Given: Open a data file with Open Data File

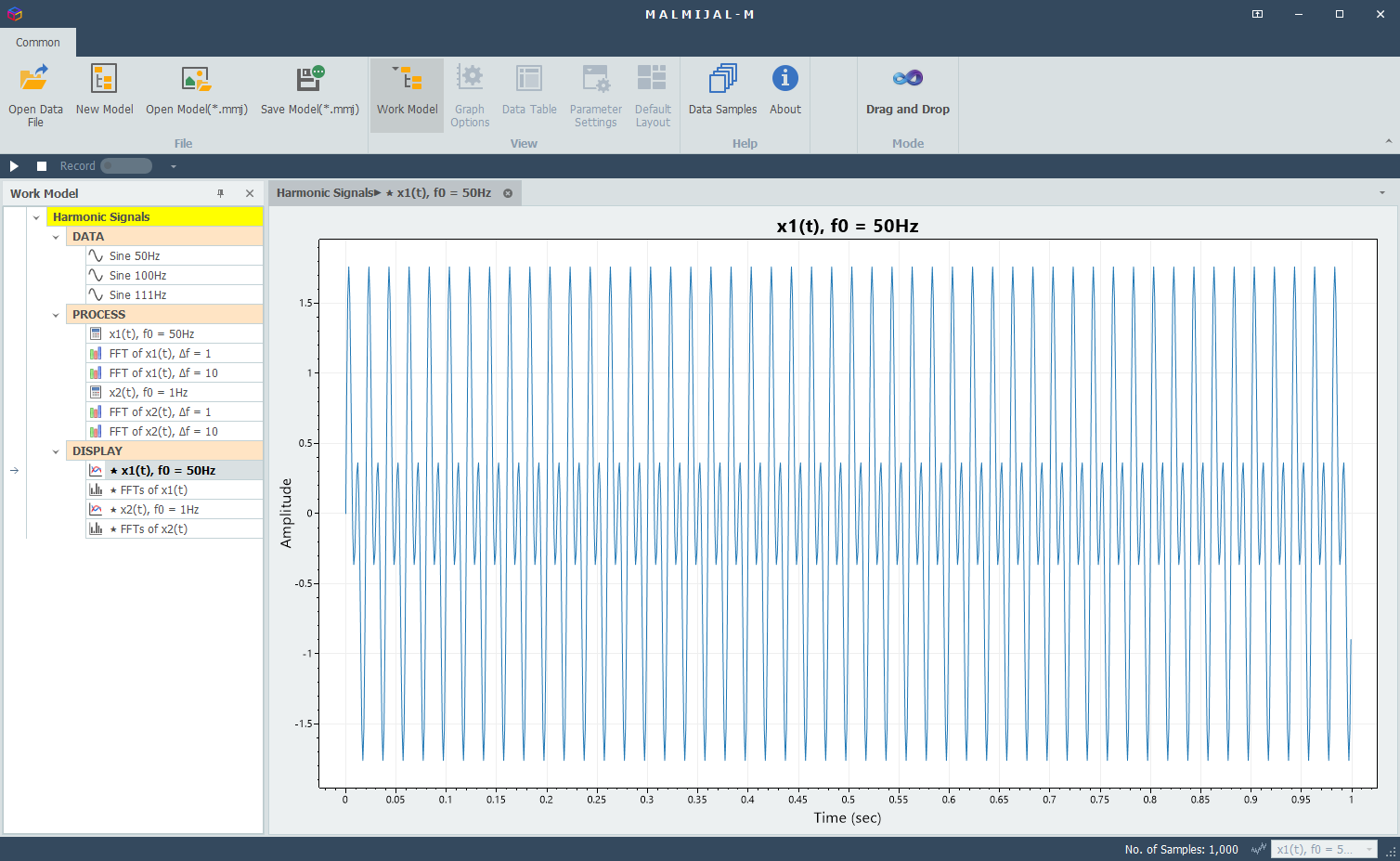Looking at the screenshot, I should point(35,96).
